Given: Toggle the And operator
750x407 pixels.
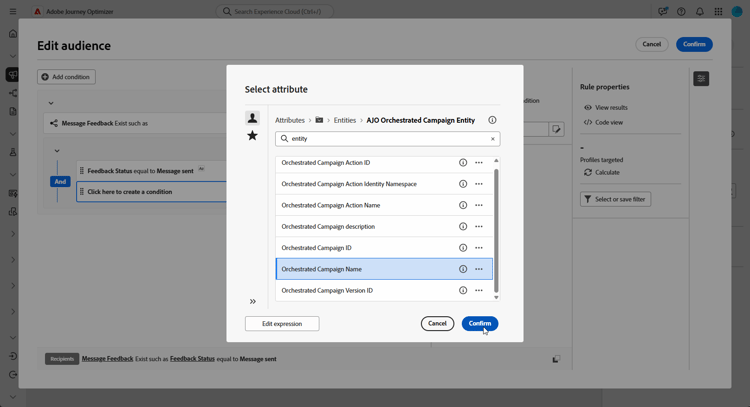Looking at the screenshot, I should (x=60, y=182).
